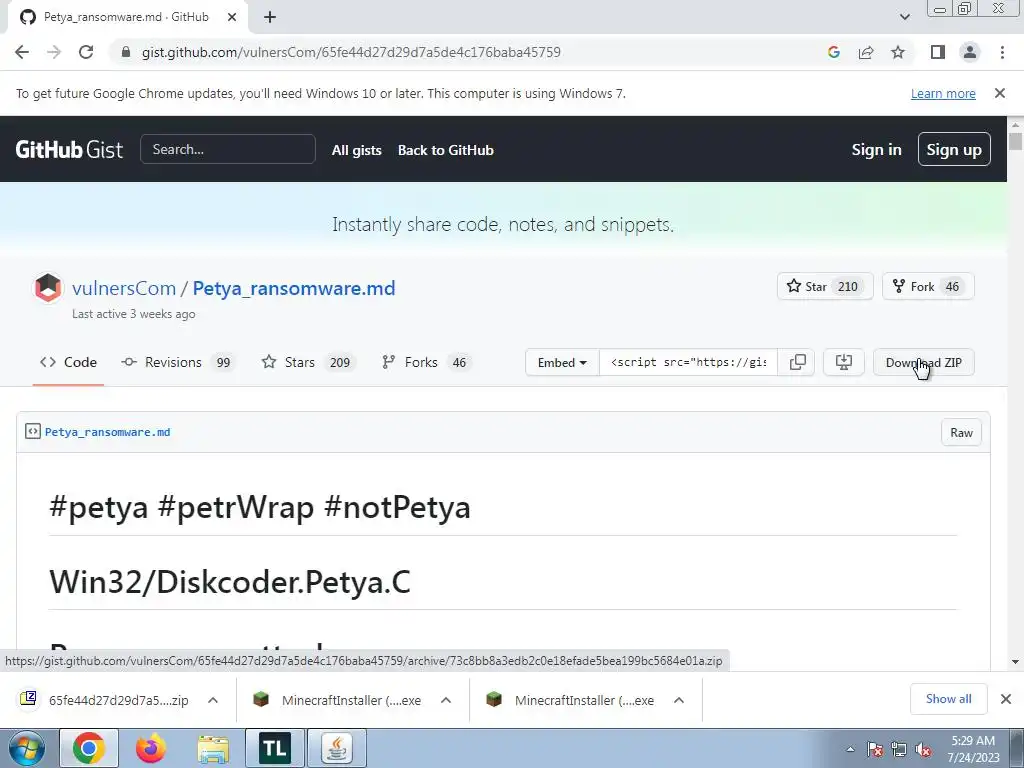This screenshot has height=768, width=1024.
Task: Show hidden system tray icons
Action: tap(850, 749)
